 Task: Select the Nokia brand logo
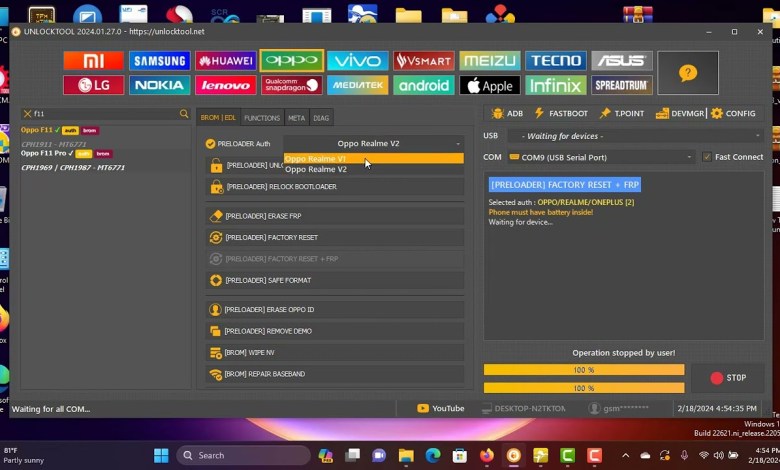click(x=160, y=85)
